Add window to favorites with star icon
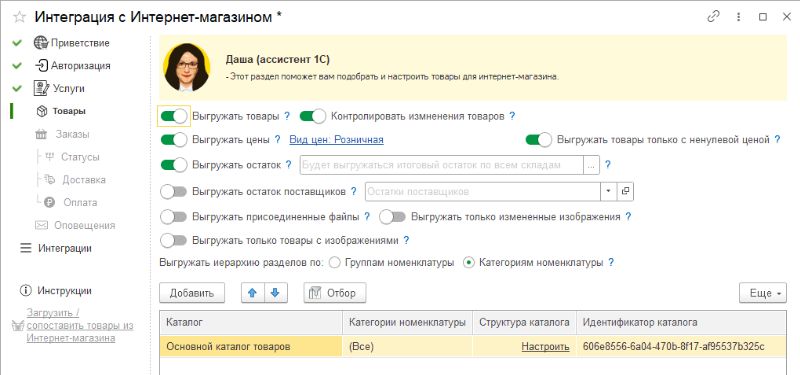 [x=19, y=17]
